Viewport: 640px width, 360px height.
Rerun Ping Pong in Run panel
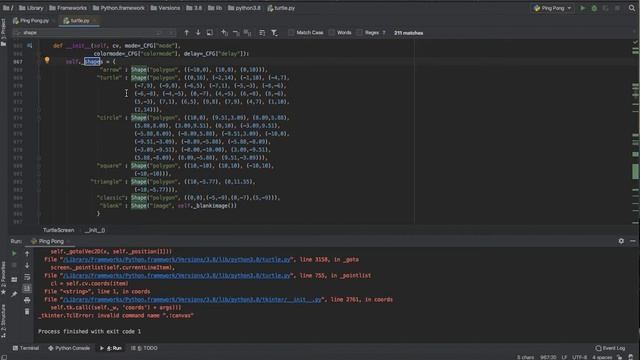click(x=14, y=253)
